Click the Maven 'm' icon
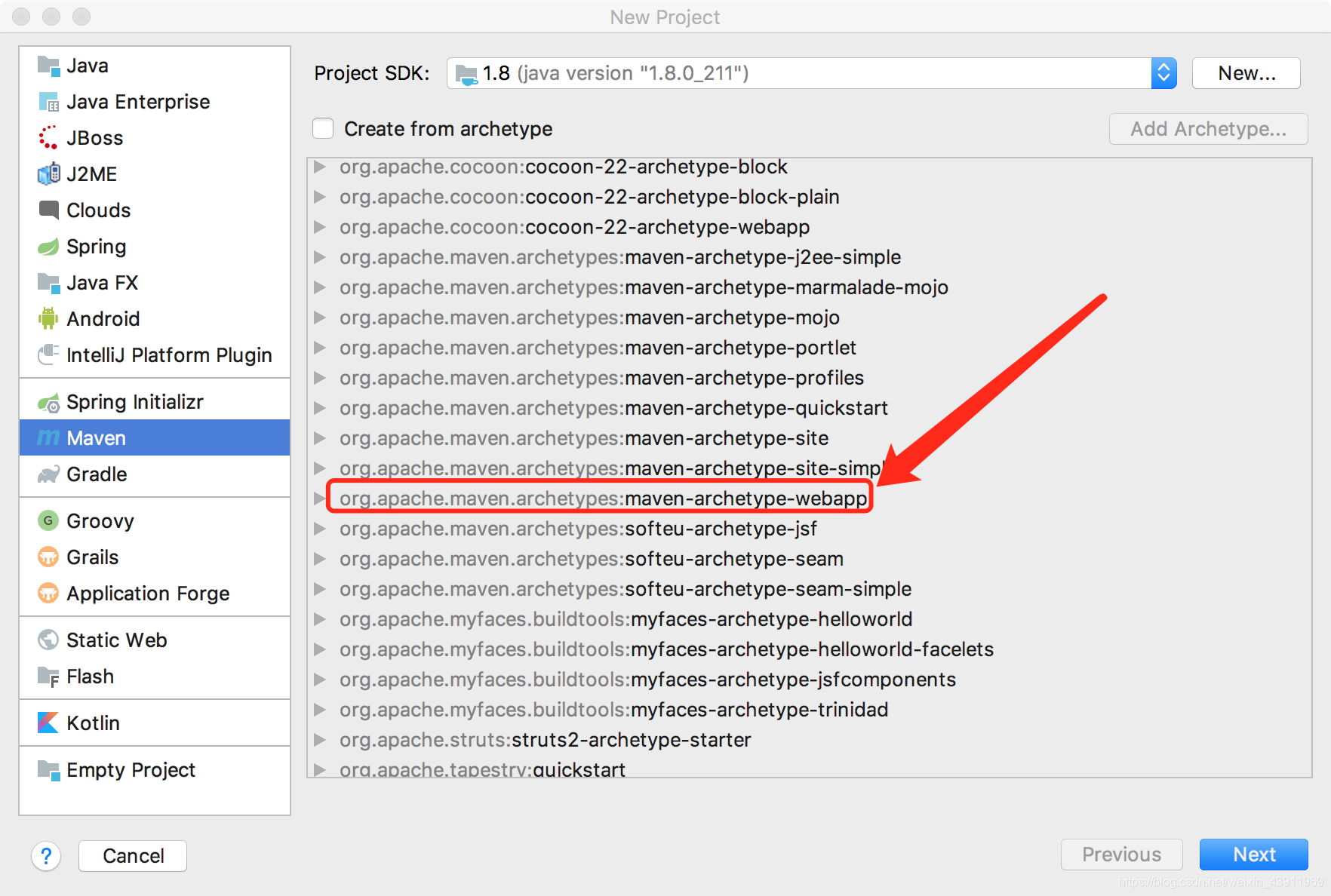This screenshot has width=1331, height=896. [48, 437]
